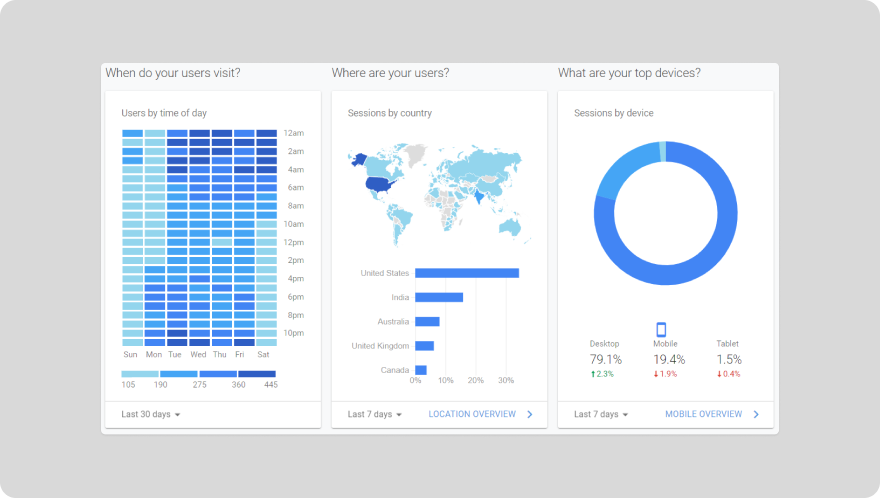Click the United States on world map
Image resolution: width=880 pixels, height=498 pixels.
381,184
